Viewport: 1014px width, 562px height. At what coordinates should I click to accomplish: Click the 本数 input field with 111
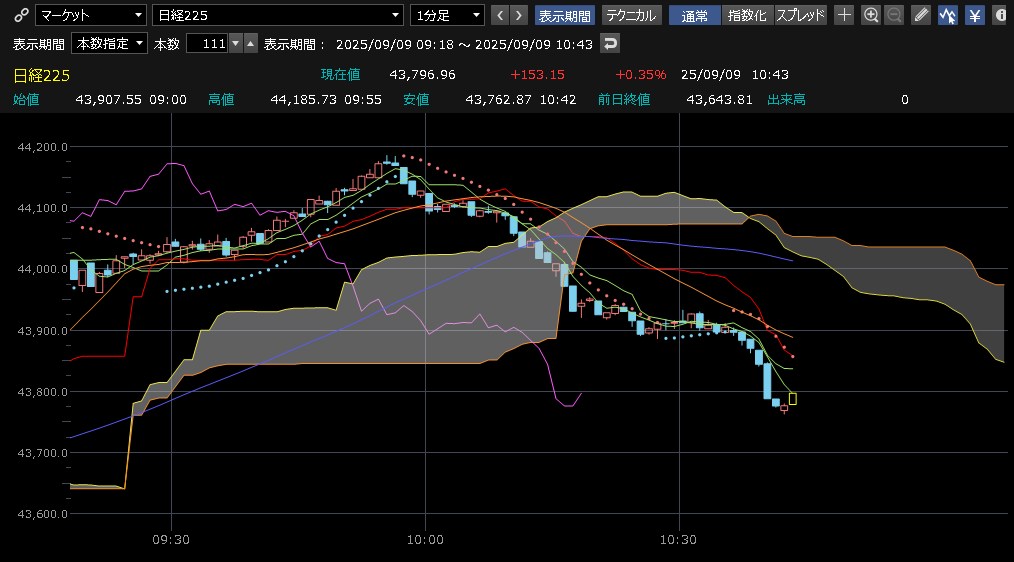(207, 43)
